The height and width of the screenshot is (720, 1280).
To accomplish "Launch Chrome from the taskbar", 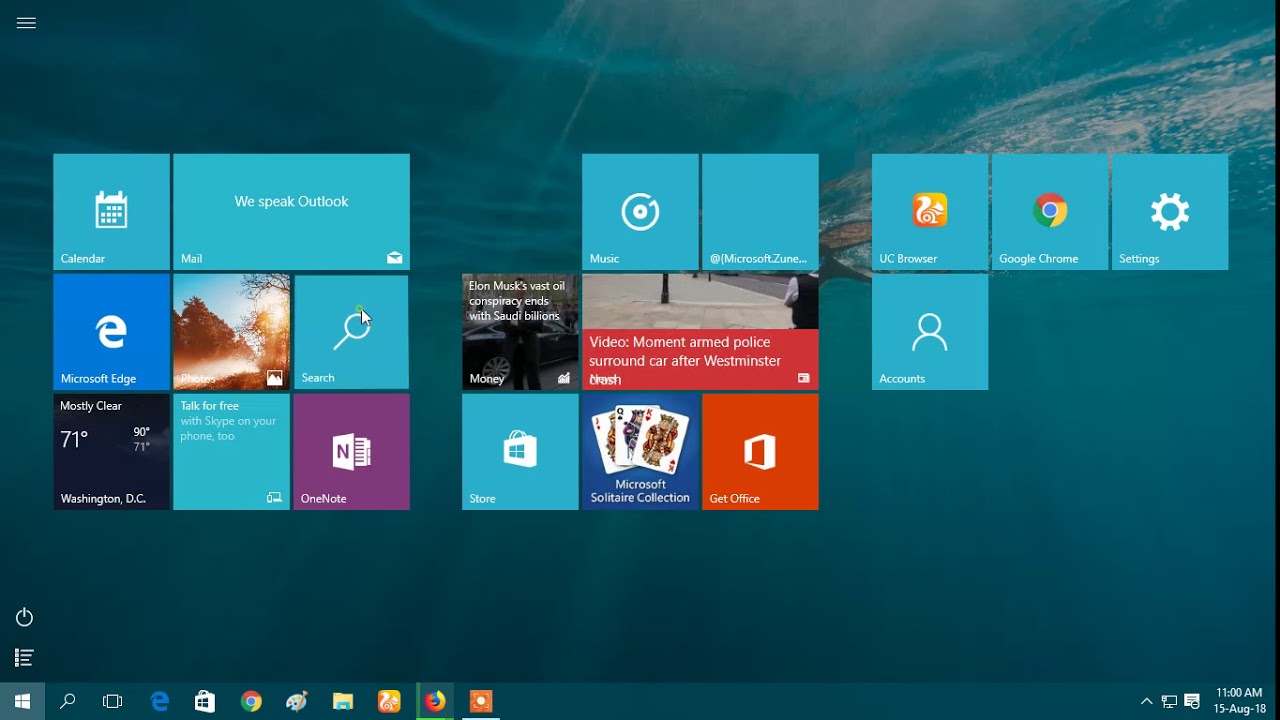I will 251,702.
